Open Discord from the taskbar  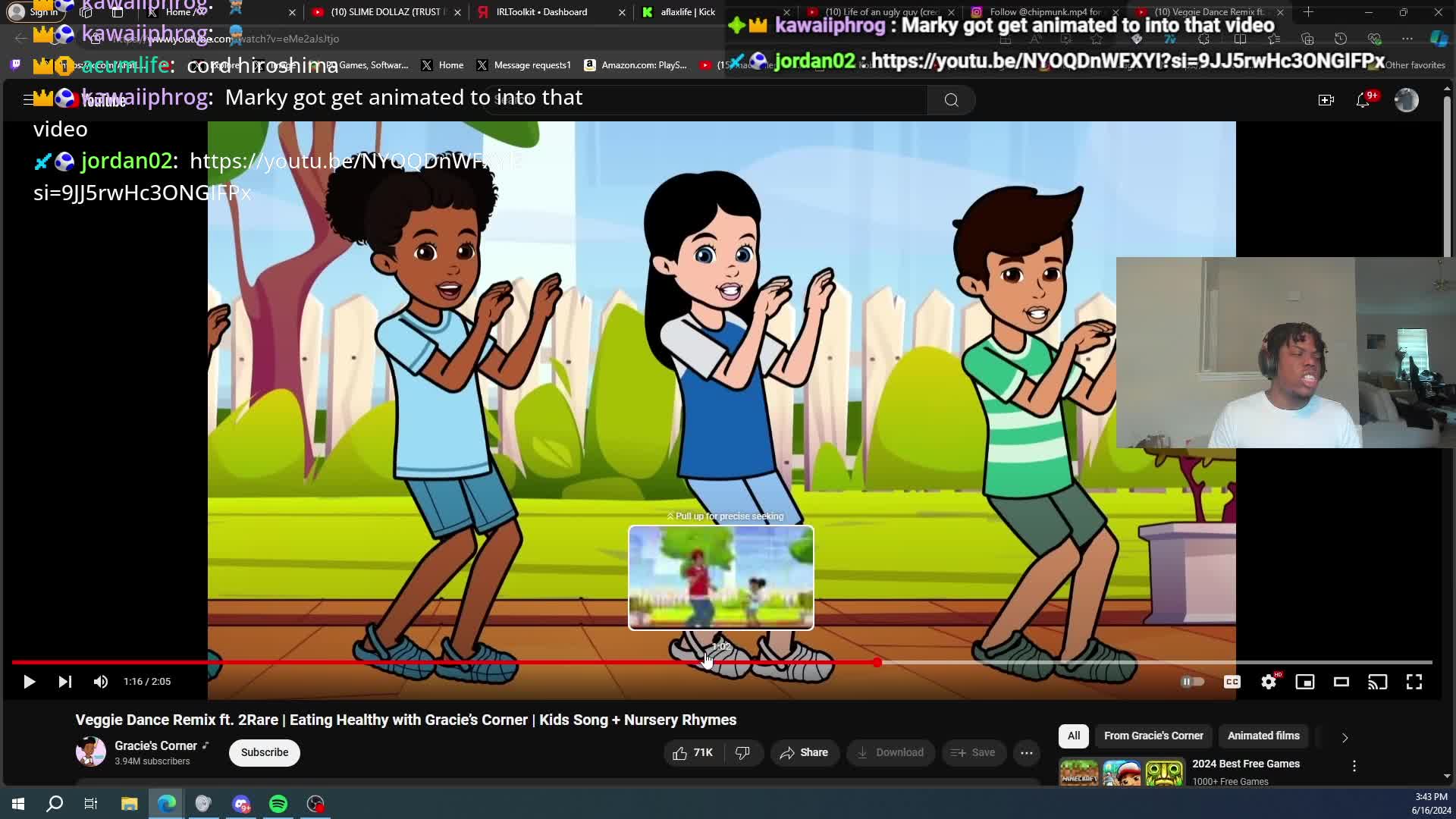(241, 804)
